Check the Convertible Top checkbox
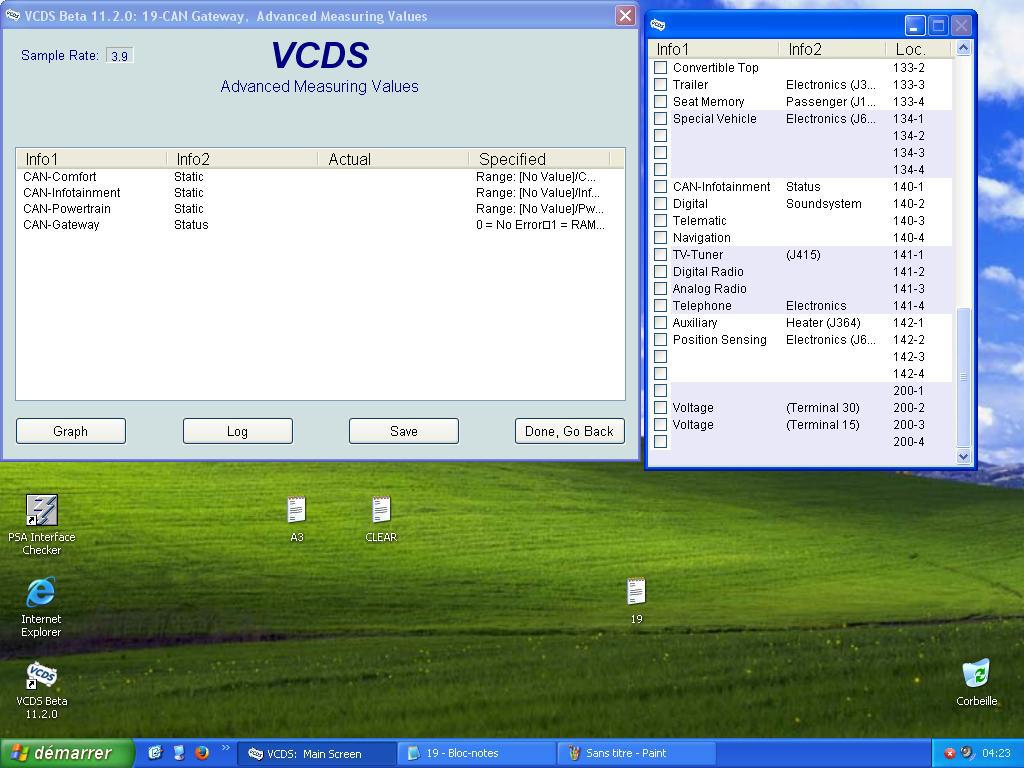The image size is (1024, 768). coord(660,67)
